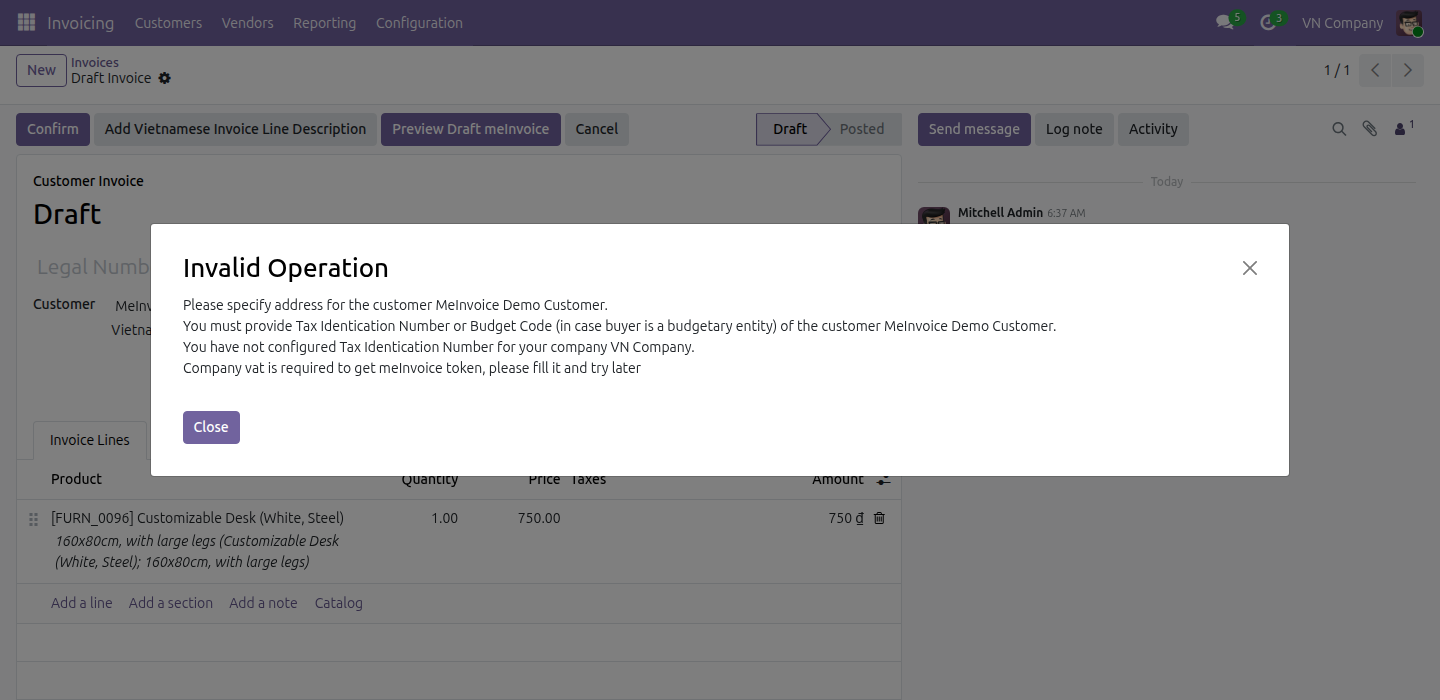
Task: Click Add a line link
Action: coord(82,603)
